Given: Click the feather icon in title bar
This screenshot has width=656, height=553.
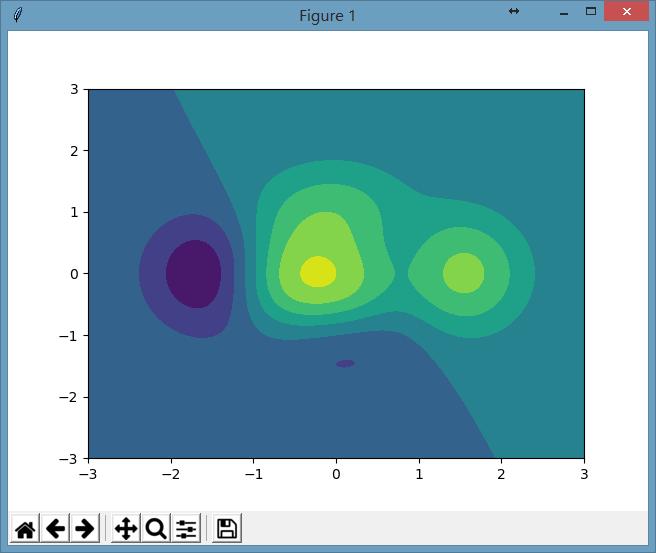Looking at the screenshot, I should 19,15.
